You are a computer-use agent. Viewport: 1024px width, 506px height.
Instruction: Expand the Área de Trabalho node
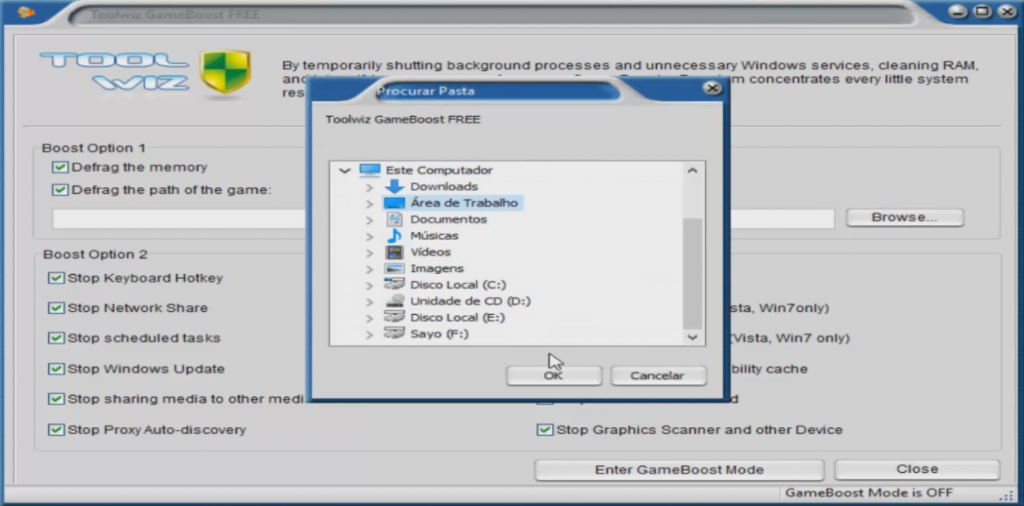click(370, 204)
